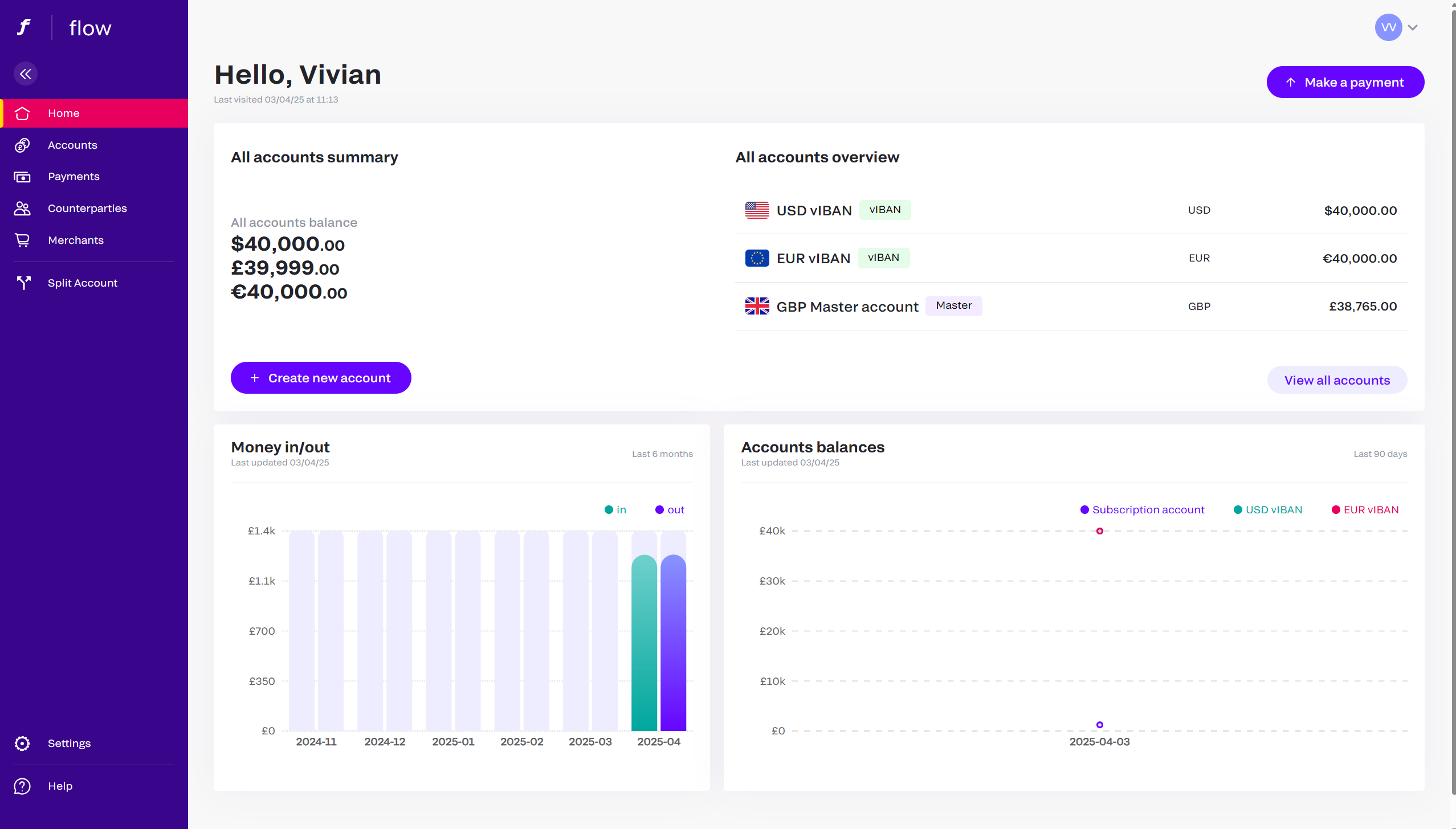
Task: Open the VV profile avatar menu
Action: click(1388, 27)
